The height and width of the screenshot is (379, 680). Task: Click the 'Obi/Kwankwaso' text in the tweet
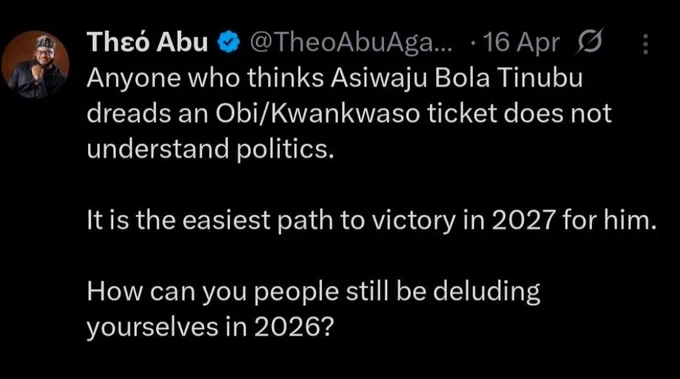[317, 114]
